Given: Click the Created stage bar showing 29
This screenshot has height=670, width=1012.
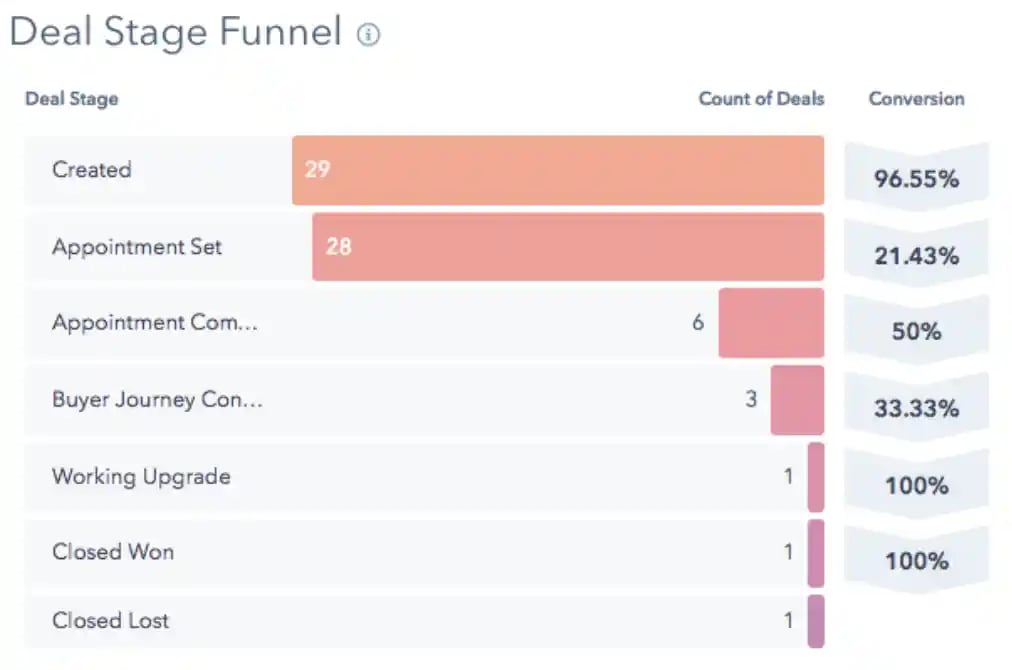Looking at the screenshot, I should coord(557,170).
